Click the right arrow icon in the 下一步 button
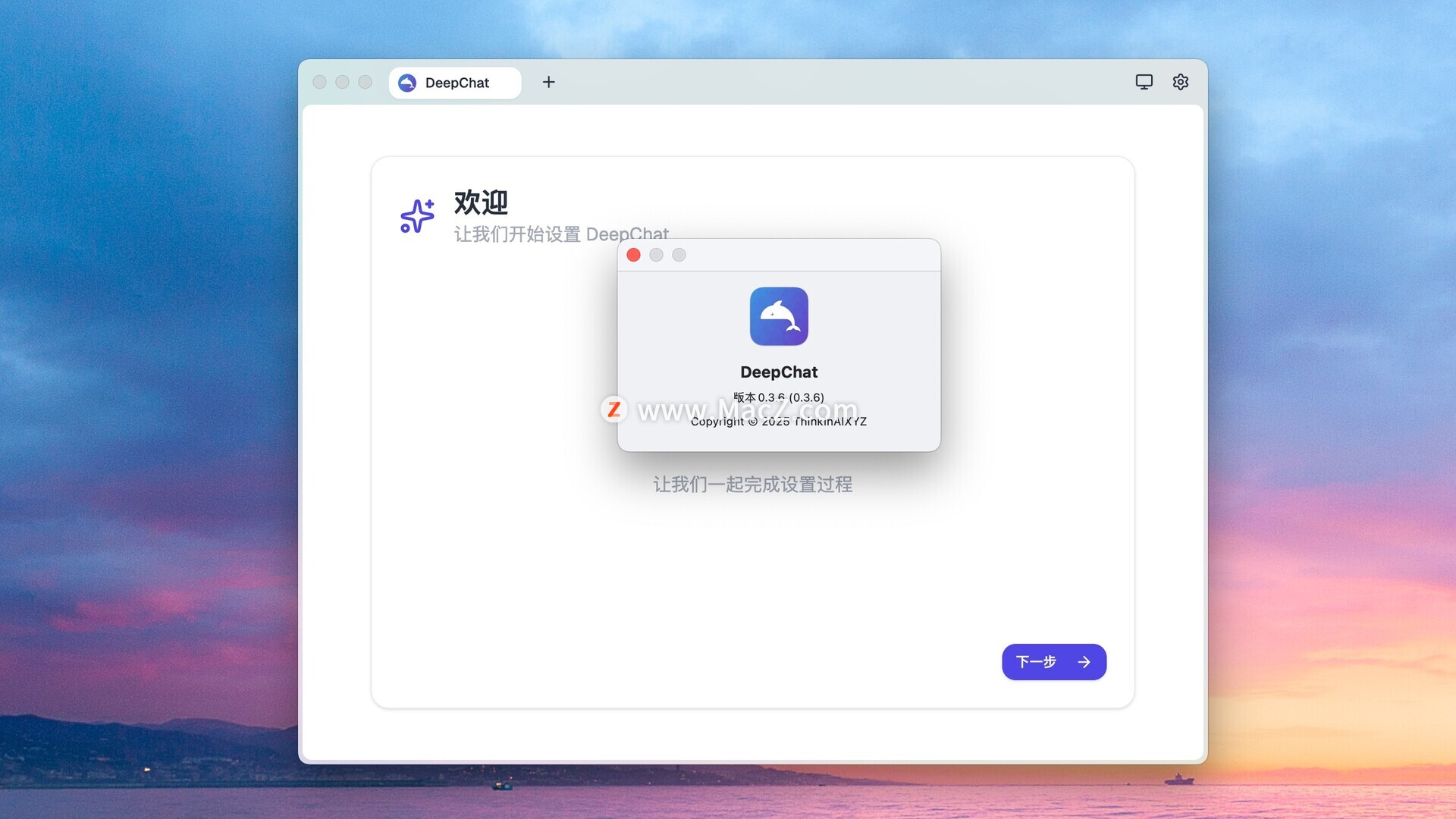1456x819 pixels. tap(1084, 662)
